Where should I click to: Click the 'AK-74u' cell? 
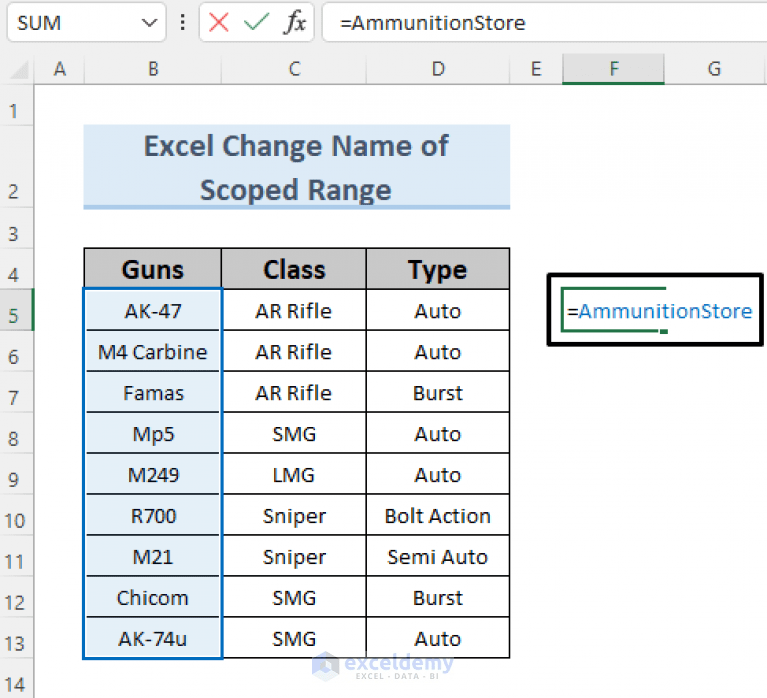tap(153, 638)
